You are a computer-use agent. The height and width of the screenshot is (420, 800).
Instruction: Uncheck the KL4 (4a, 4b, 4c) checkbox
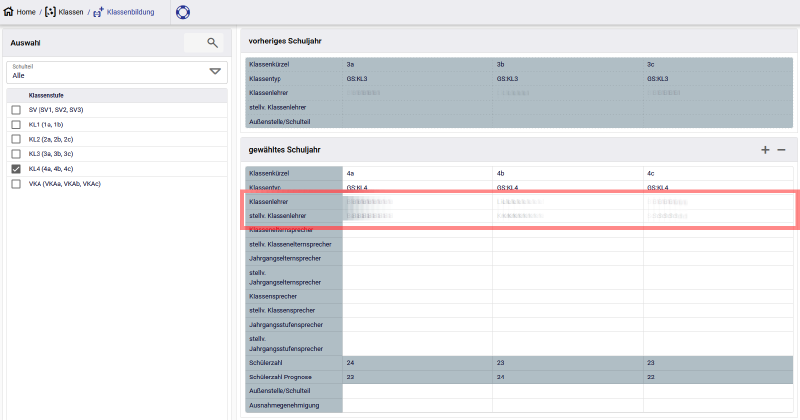point(16,169)
